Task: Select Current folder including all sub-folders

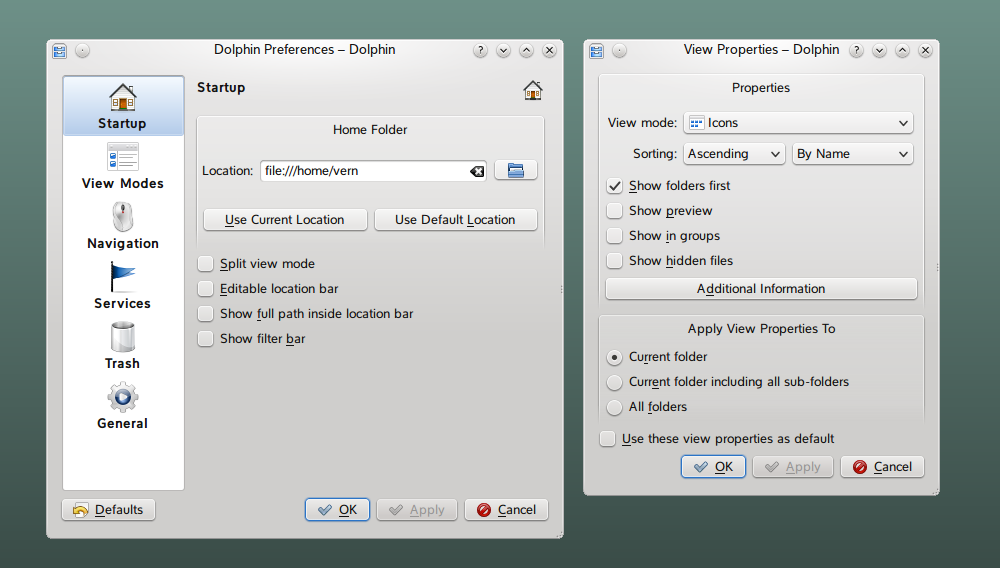Action: [x=614, y=382]
